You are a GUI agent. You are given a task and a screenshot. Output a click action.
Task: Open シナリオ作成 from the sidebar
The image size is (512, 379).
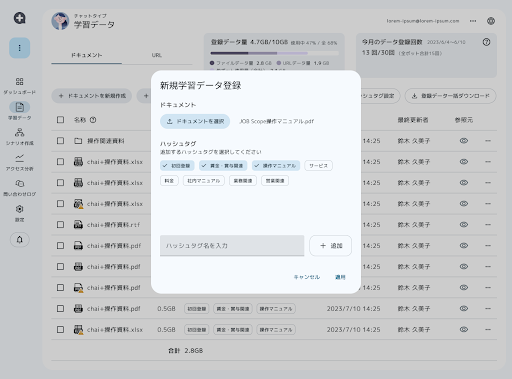(19, 137)
